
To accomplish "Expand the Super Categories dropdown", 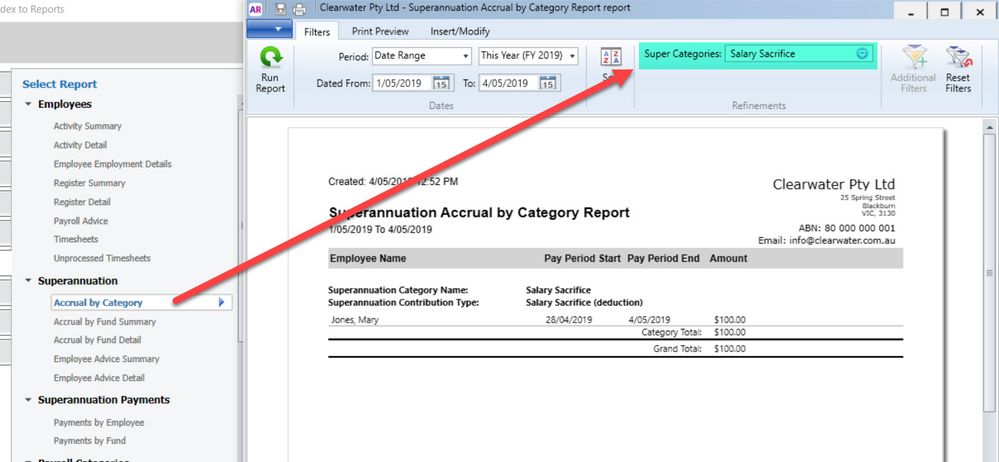I will click(862, 54).
